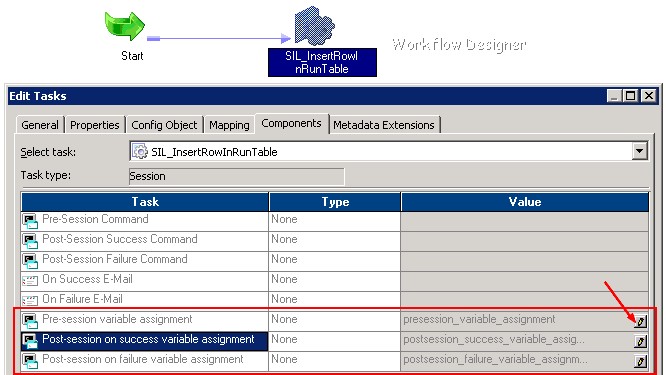Select Post-session on failure variable assignment row text
The image size is (666, 375).
click(x=143, y=359)
